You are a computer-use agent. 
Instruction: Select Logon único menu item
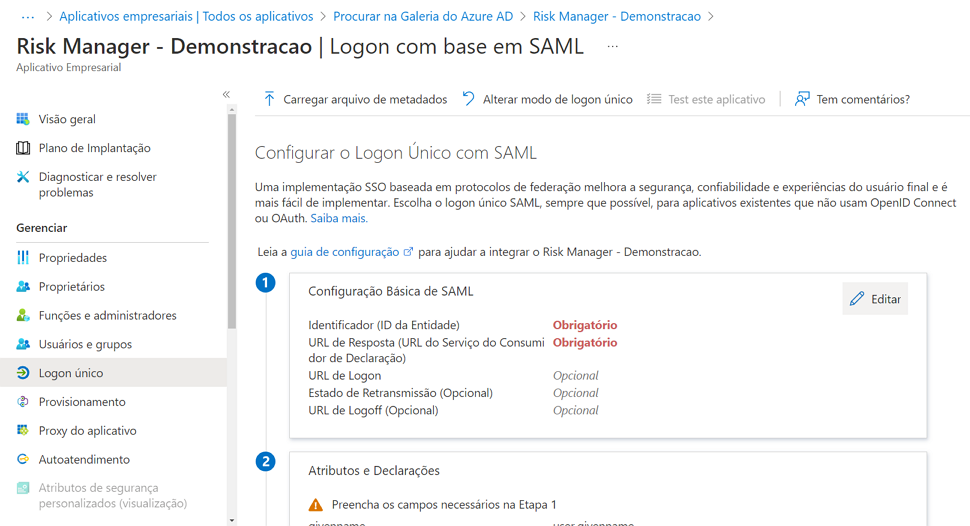click(x=113, y=373)
